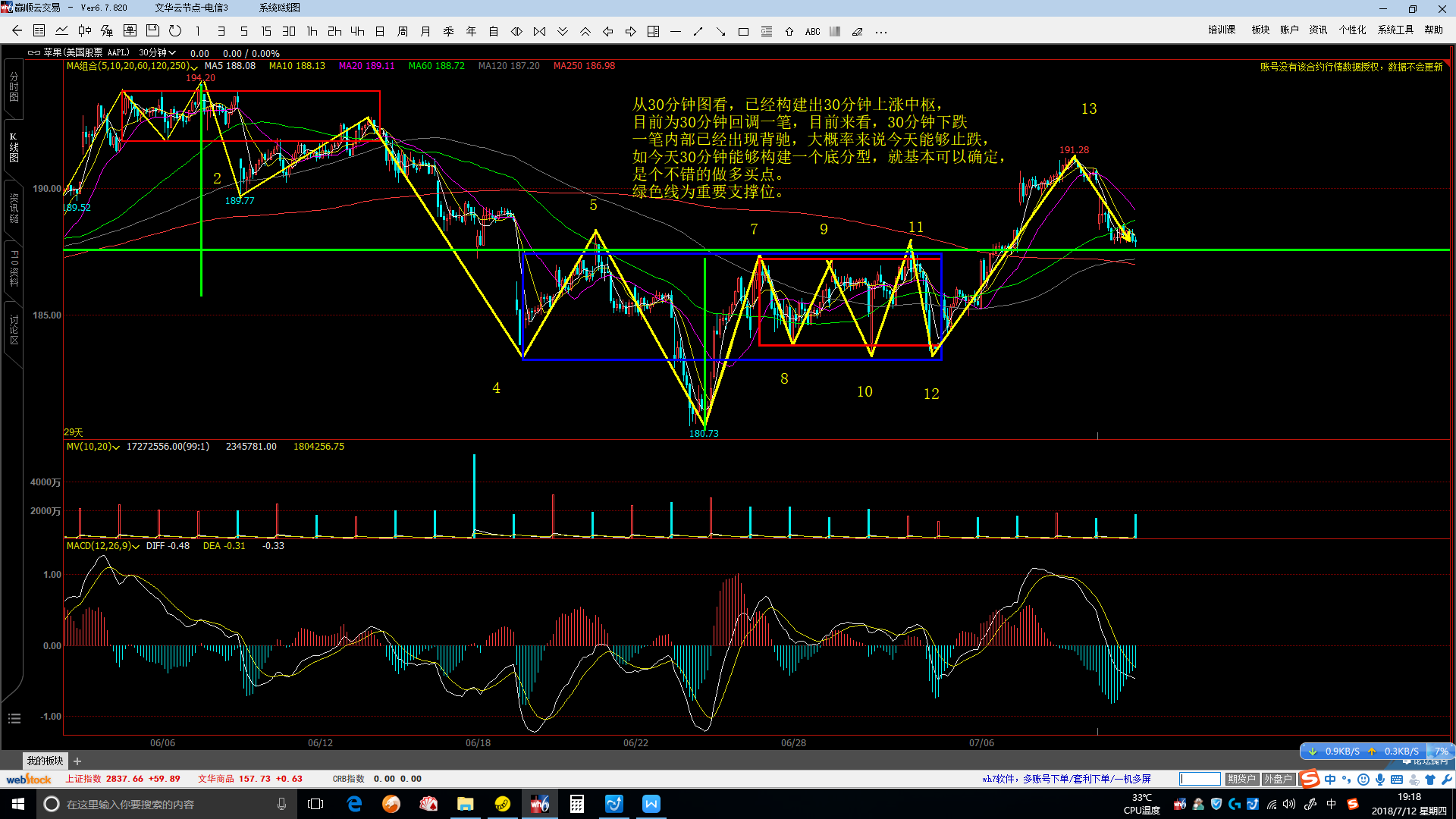1456x819 pixels.
Task: Select the eraser tool in toolbar
Action: 857,31
